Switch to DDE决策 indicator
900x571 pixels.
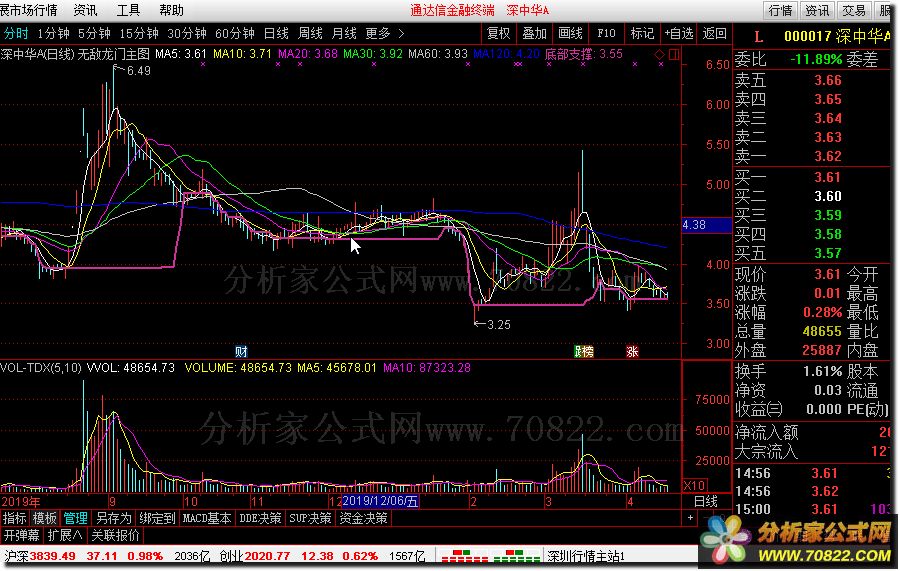260,518
